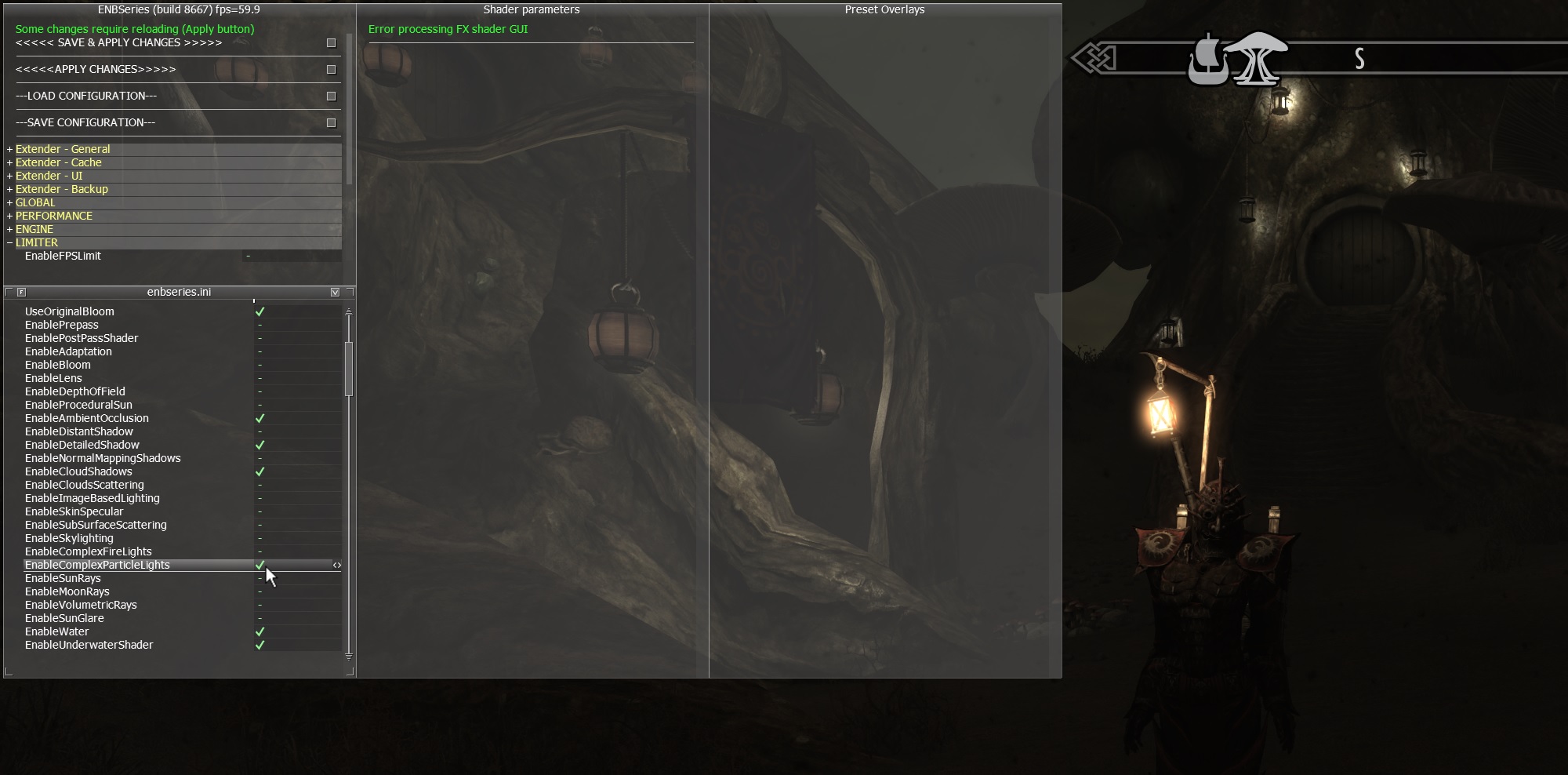Select the EnableComplexFireLights row label
The height and width of the screenshot is (775, 1568).
click(x=89, y=551)
